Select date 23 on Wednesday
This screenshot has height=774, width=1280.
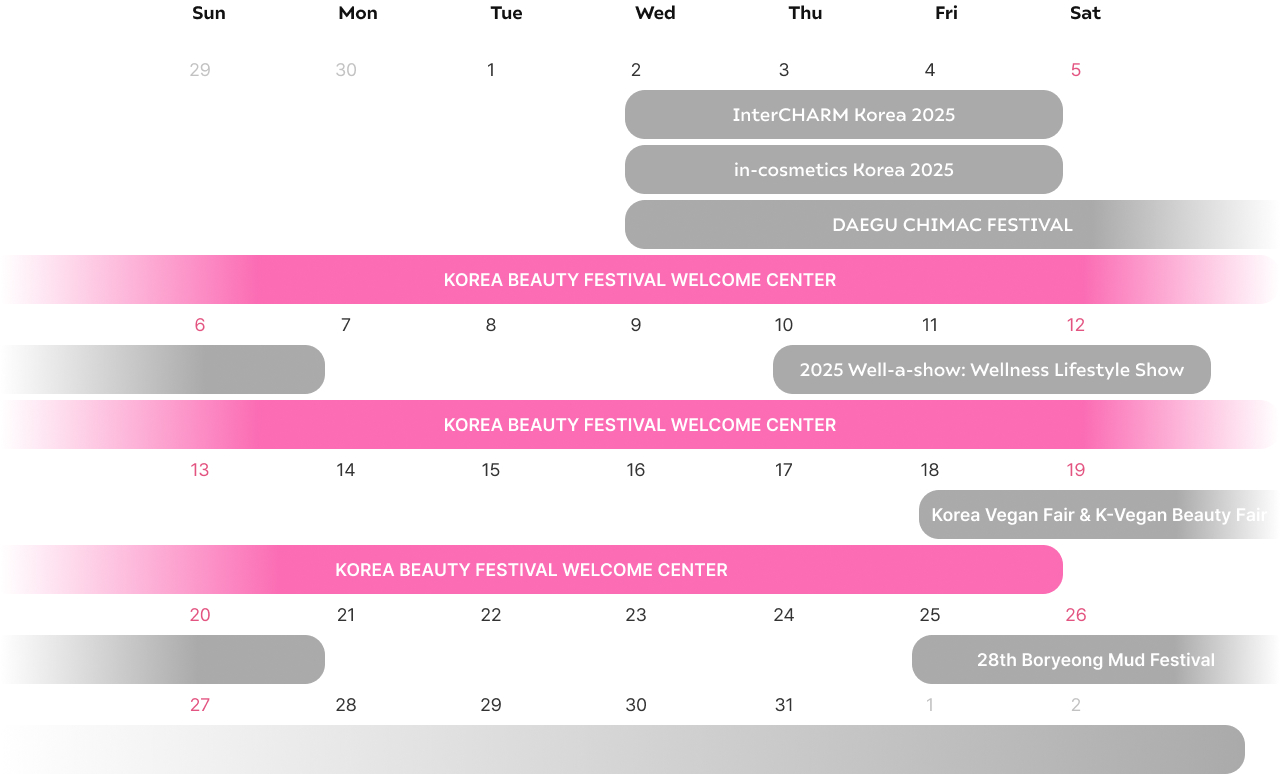[x=636, y=615]
